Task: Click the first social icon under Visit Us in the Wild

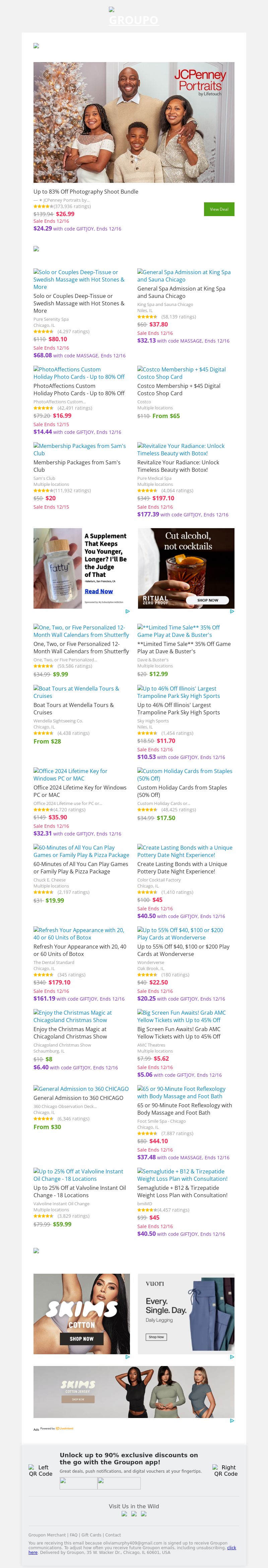Action: coord(125,1514)
